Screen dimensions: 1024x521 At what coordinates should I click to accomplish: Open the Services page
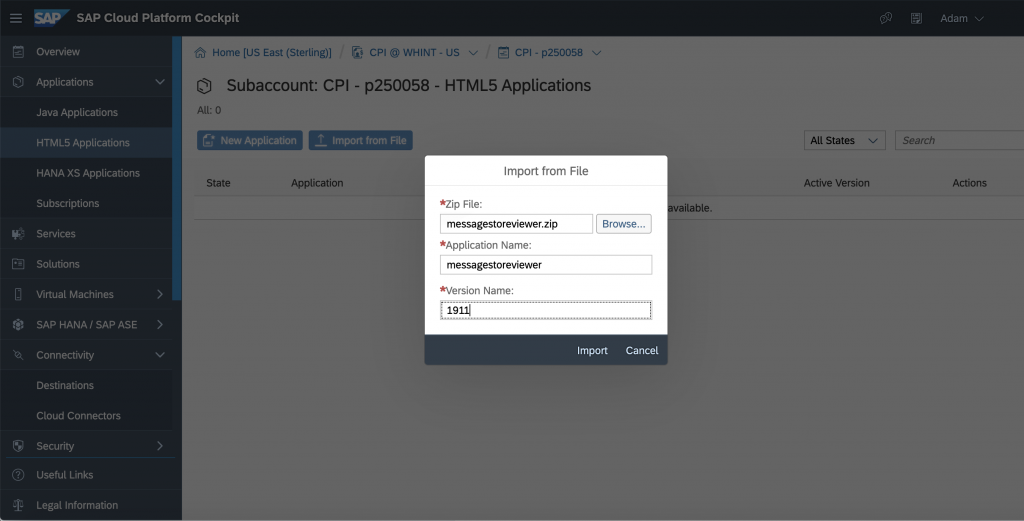pos(56,234)
